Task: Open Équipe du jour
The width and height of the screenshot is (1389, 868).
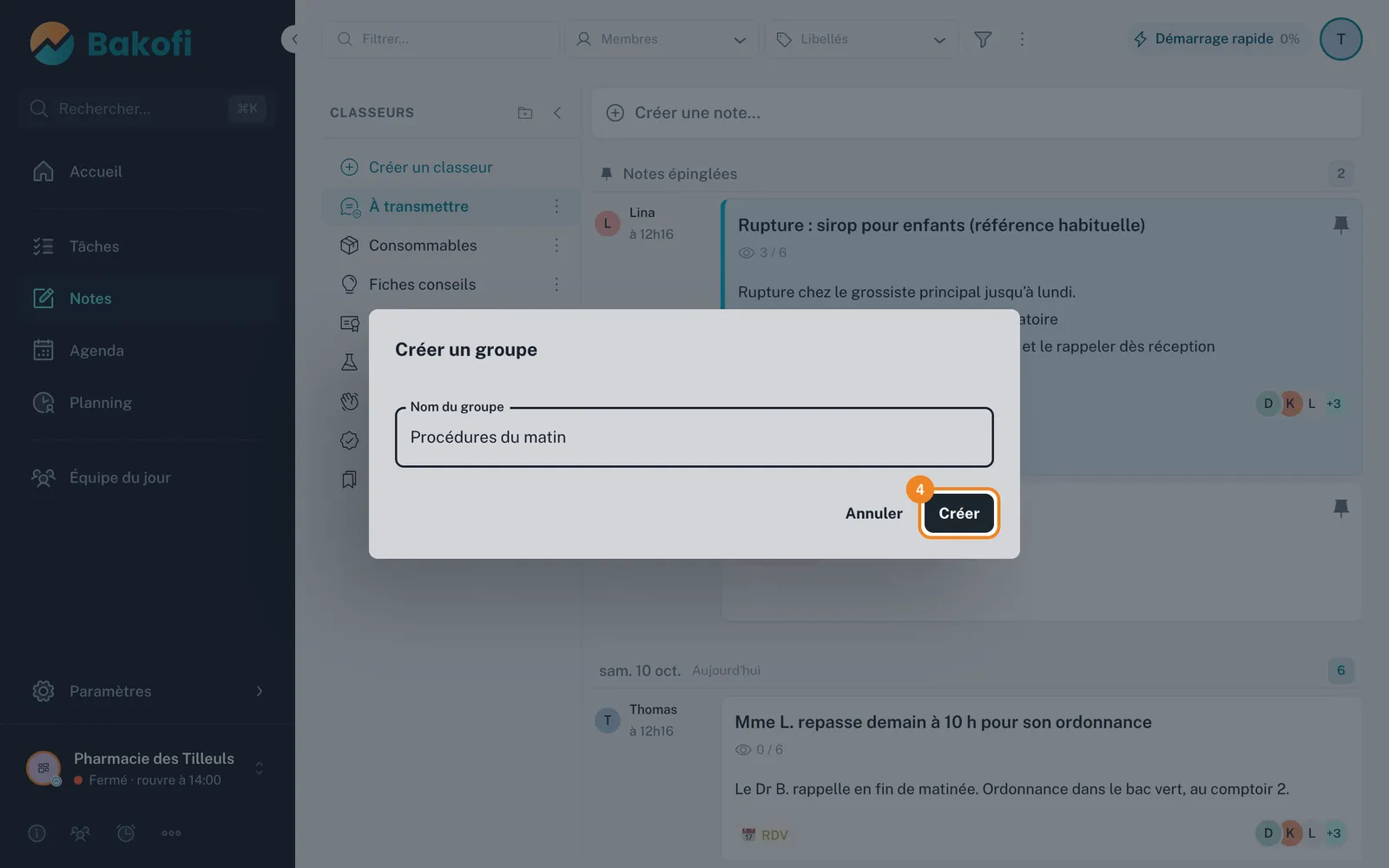Action: (x=148, y=477)
